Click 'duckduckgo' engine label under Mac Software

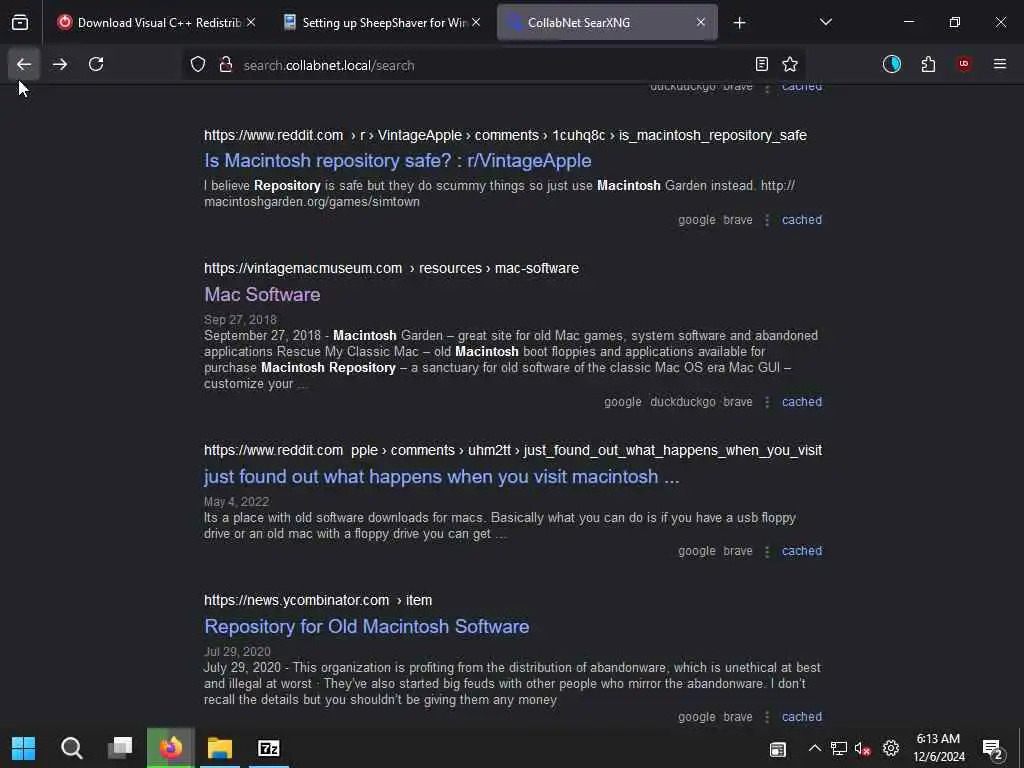682,402
